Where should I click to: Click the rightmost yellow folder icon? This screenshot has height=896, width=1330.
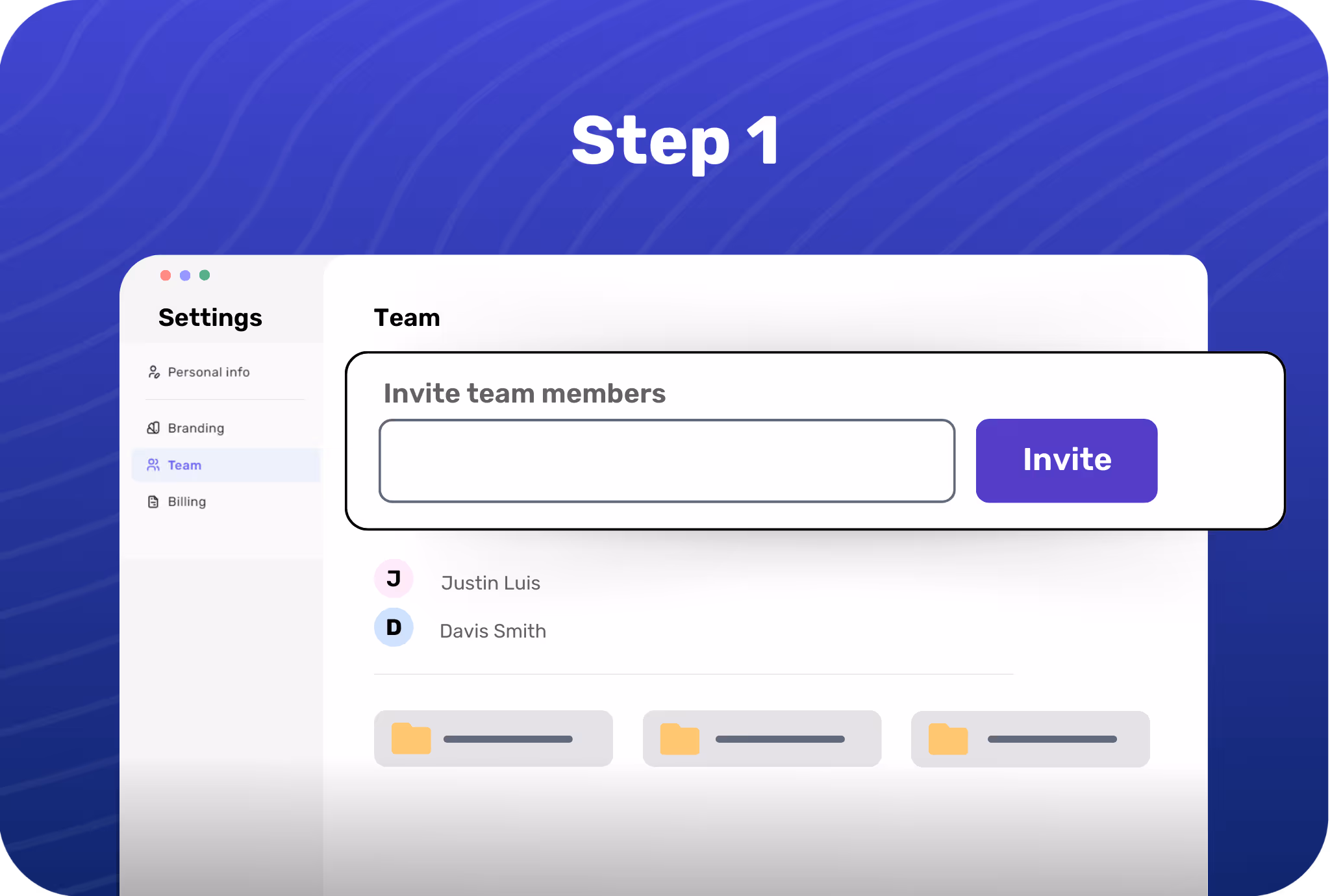(x=947, y=739)
